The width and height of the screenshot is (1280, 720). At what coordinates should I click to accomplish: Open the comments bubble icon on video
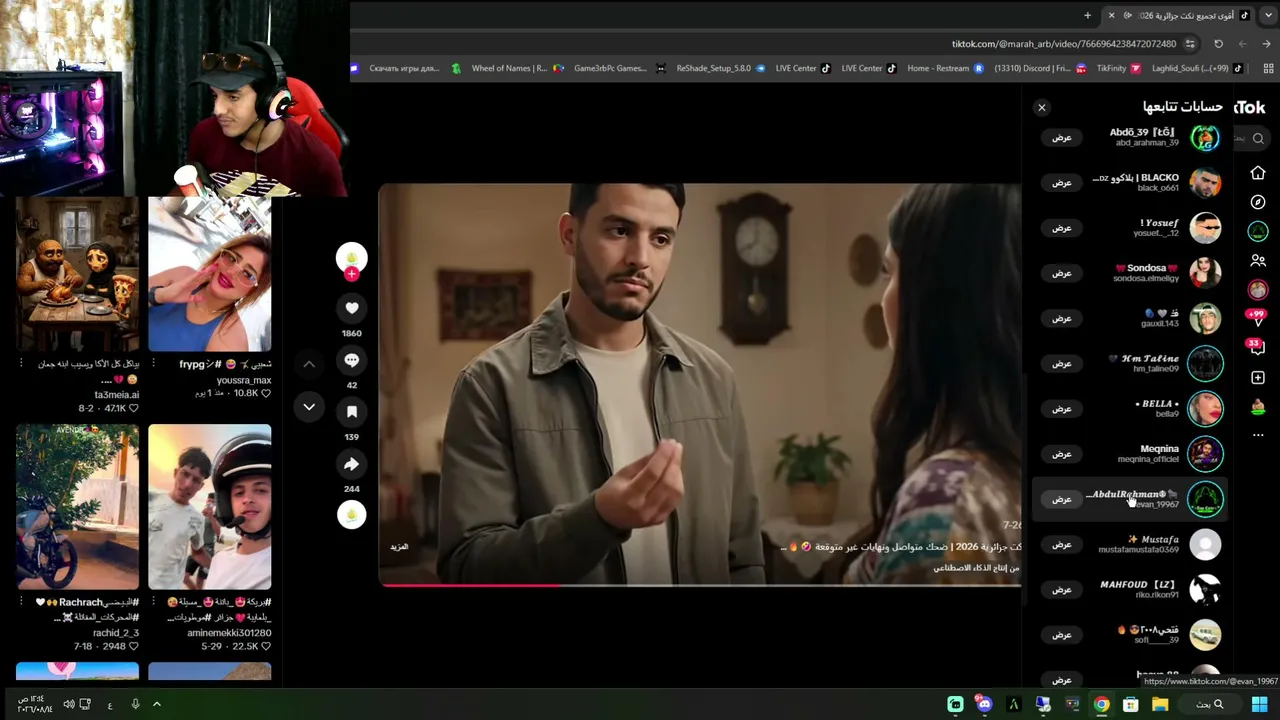click(352, 360)
